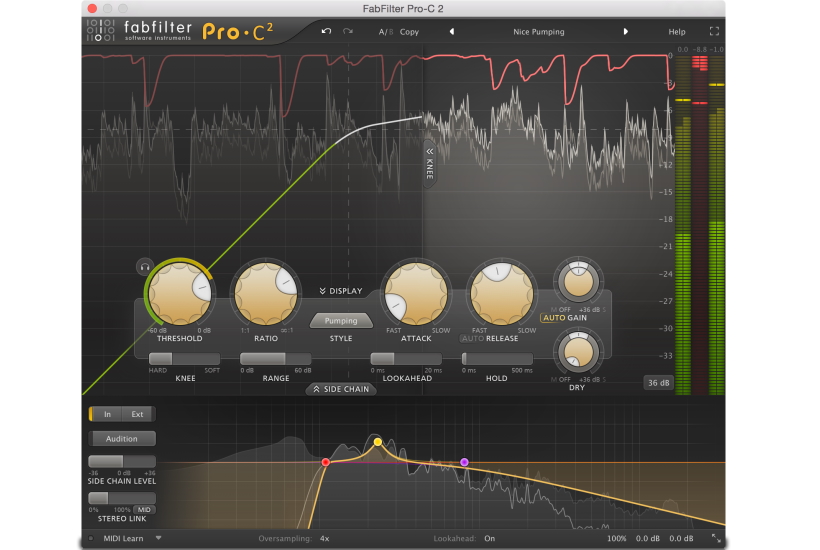Open the Nice Pumping preset menu
Screen dimensions: 820x550
pos(539,32)
